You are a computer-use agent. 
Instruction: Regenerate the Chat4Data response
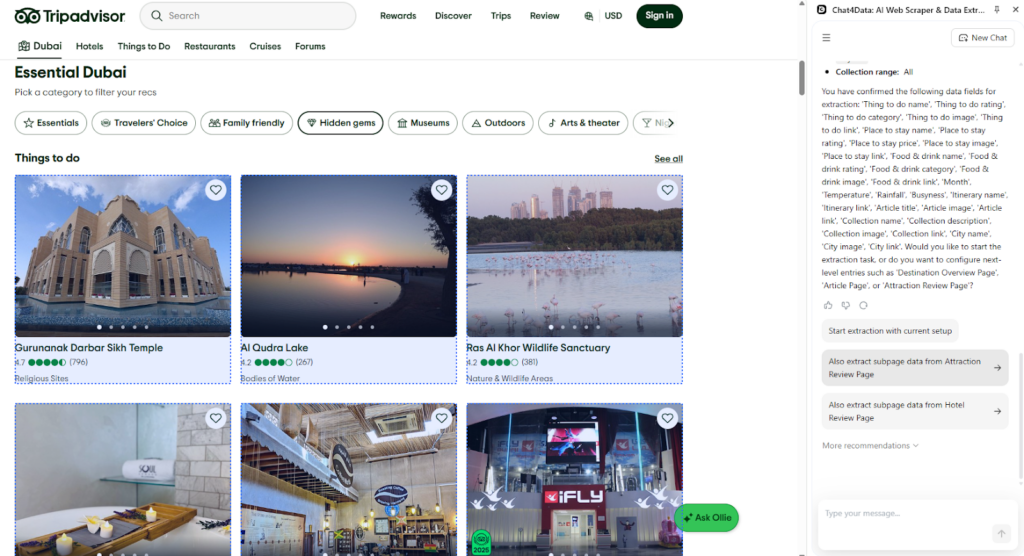pyautogui.click(x=863, y=305)
